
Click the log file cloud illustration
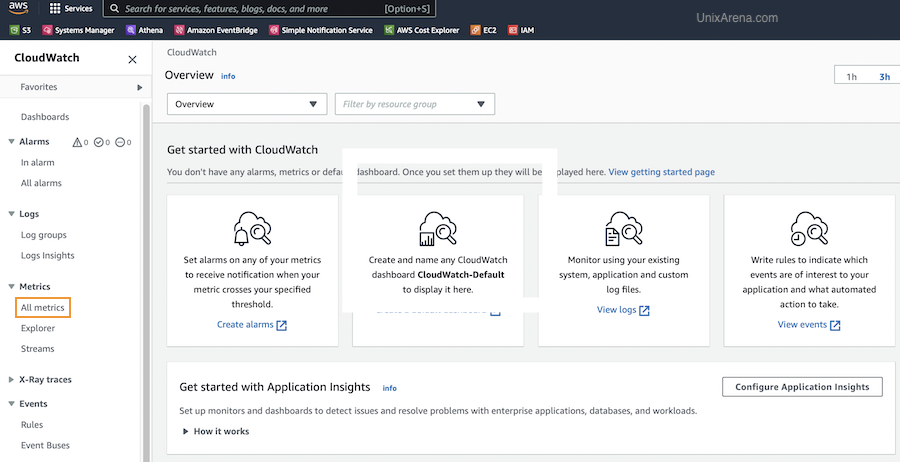[x=624, y=228]
